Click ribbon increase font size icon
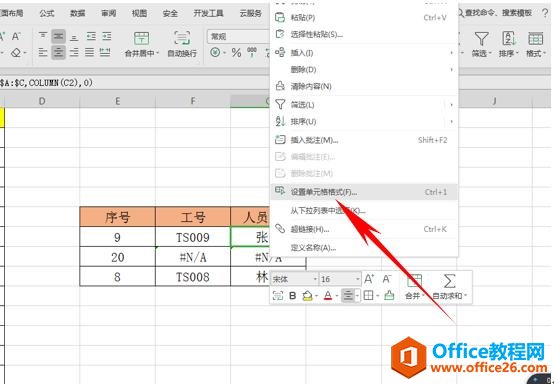The width and height of the screenshot is (554, 385). (x=2, y=36)
